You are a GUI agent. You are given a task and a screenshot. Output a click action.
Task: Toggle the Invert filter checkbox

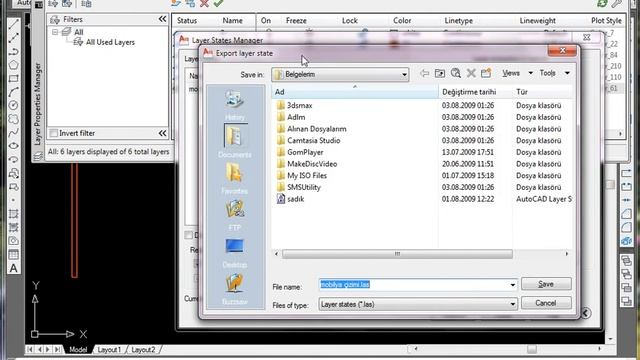coord(53,133)
